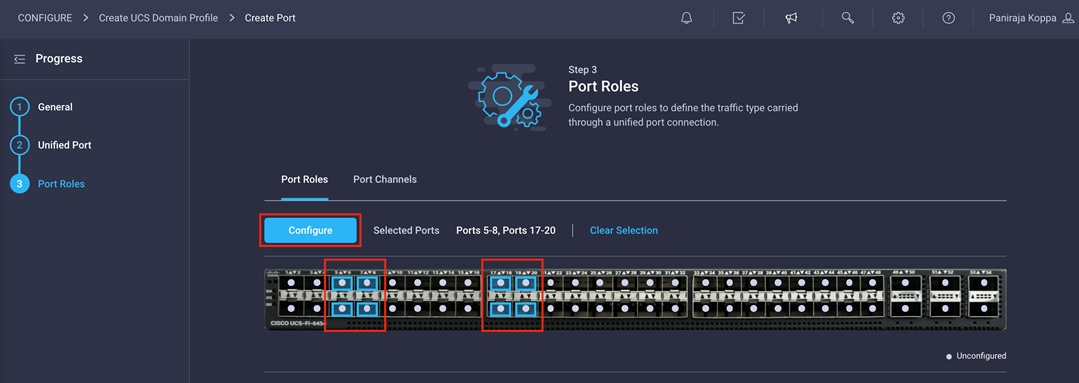The height and width of the screenshot is (383, 1079).
Task: Click the 'Step 3' heading text
Action: pyautogui.click(x=583, y=69)
